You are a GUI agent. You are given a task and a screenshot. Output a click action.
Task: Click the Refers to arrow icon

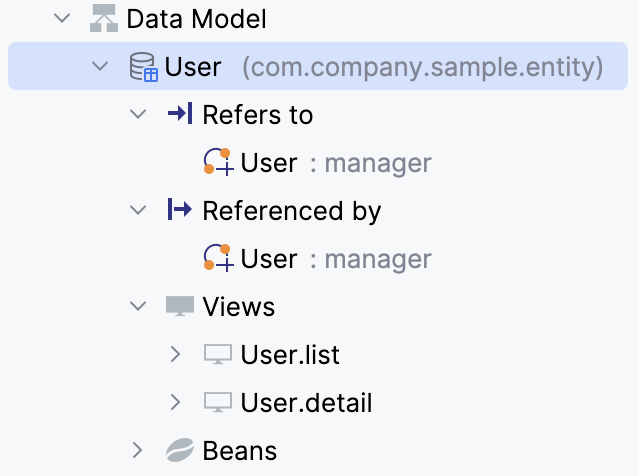click(179, 115)
